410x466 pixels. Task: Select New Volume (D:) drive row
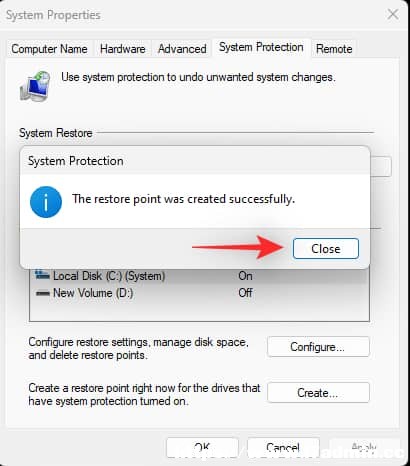tap(199, 293)
